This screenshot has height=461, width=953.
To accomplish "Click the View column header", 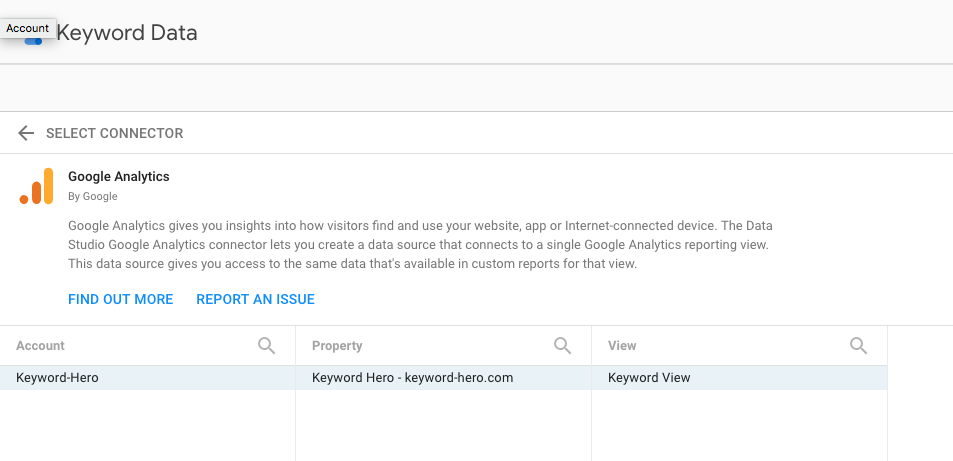I will (x=622, y=345).
